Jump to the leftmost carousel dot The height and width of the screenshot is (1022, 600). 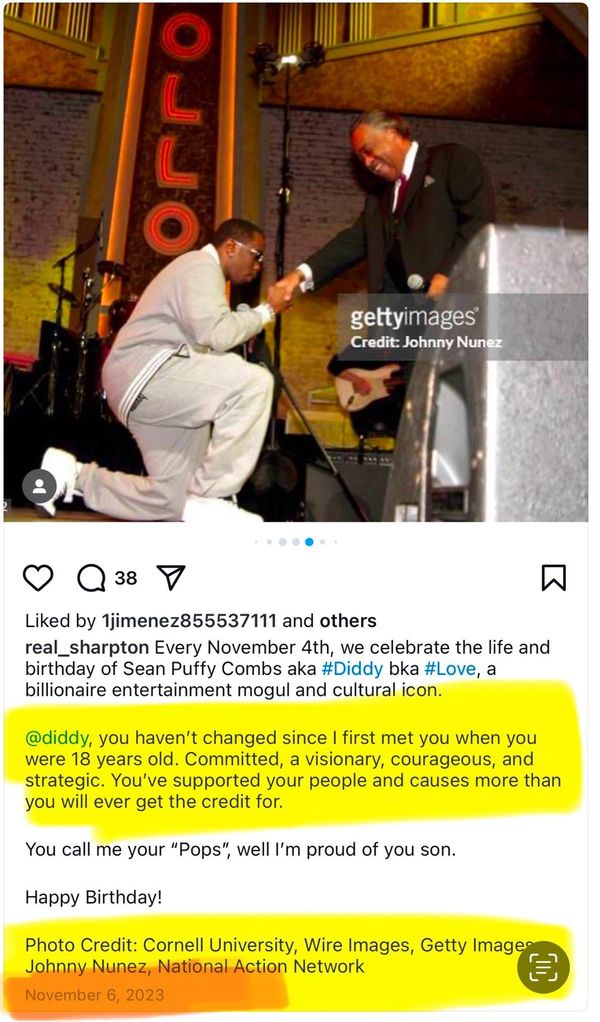click(x=256, y=542)
